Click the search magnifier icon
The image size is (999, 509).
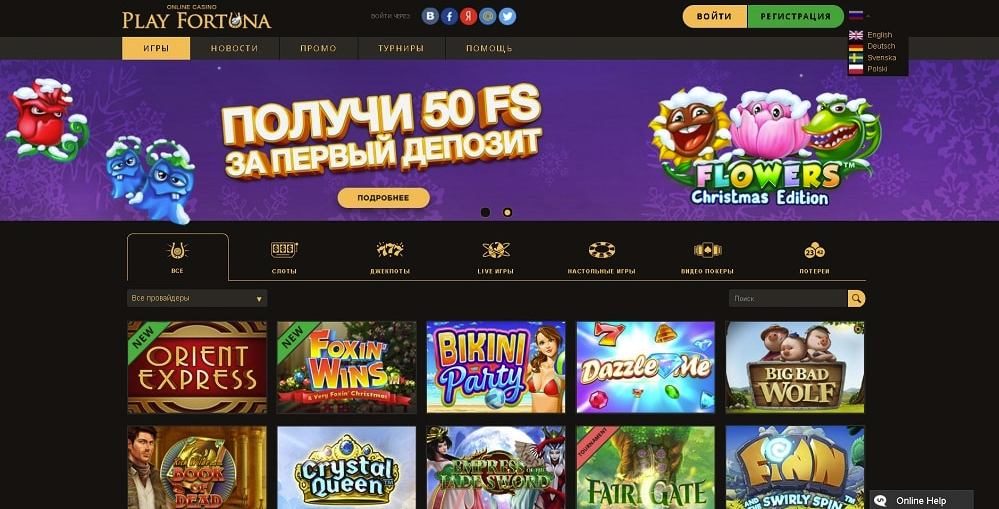point(856,298)
